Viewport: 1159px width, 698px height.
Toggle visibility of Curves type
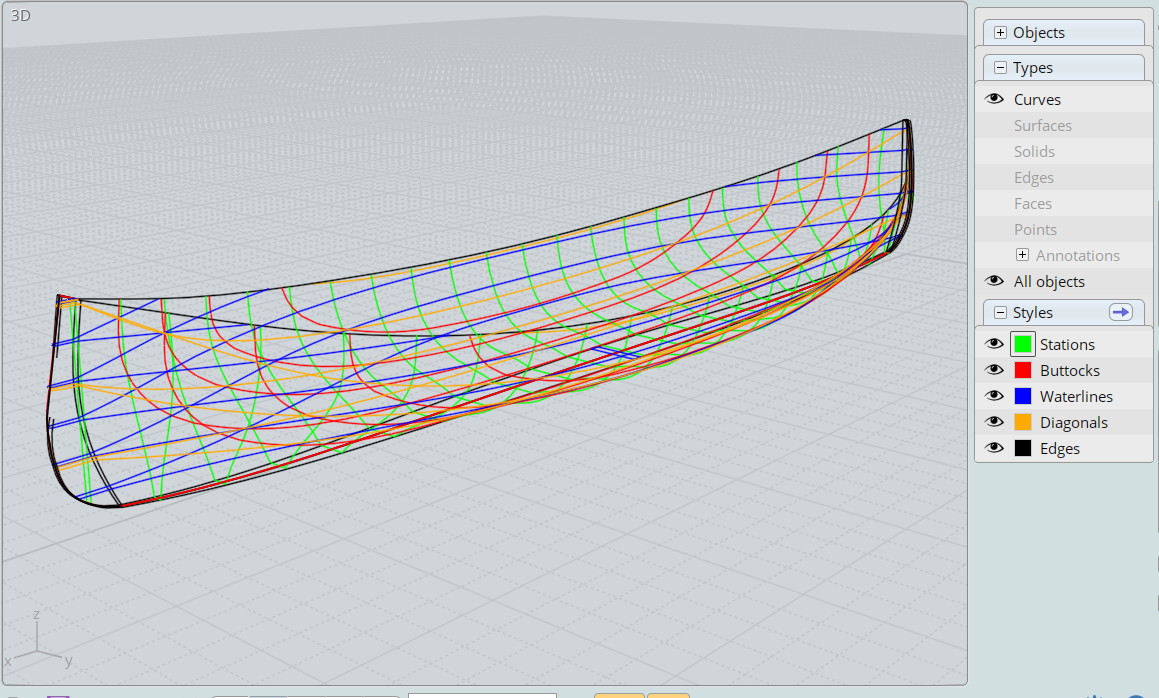click(x=994, y=99)
